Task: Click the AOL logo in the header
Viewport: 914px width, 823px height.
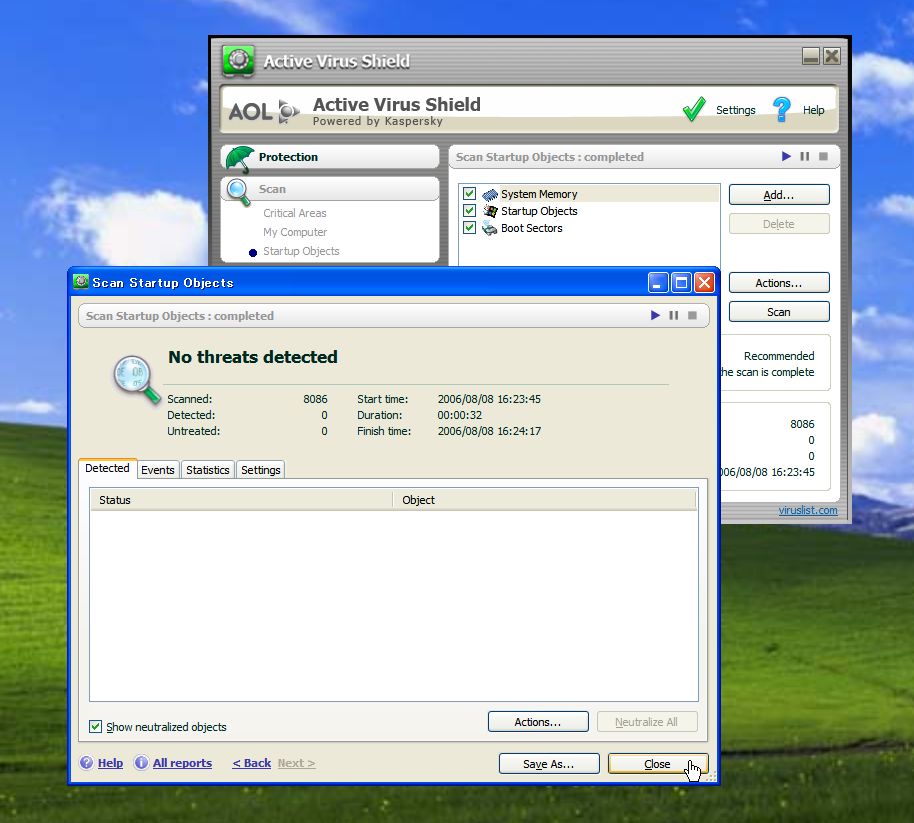Action: click(263, 111)
